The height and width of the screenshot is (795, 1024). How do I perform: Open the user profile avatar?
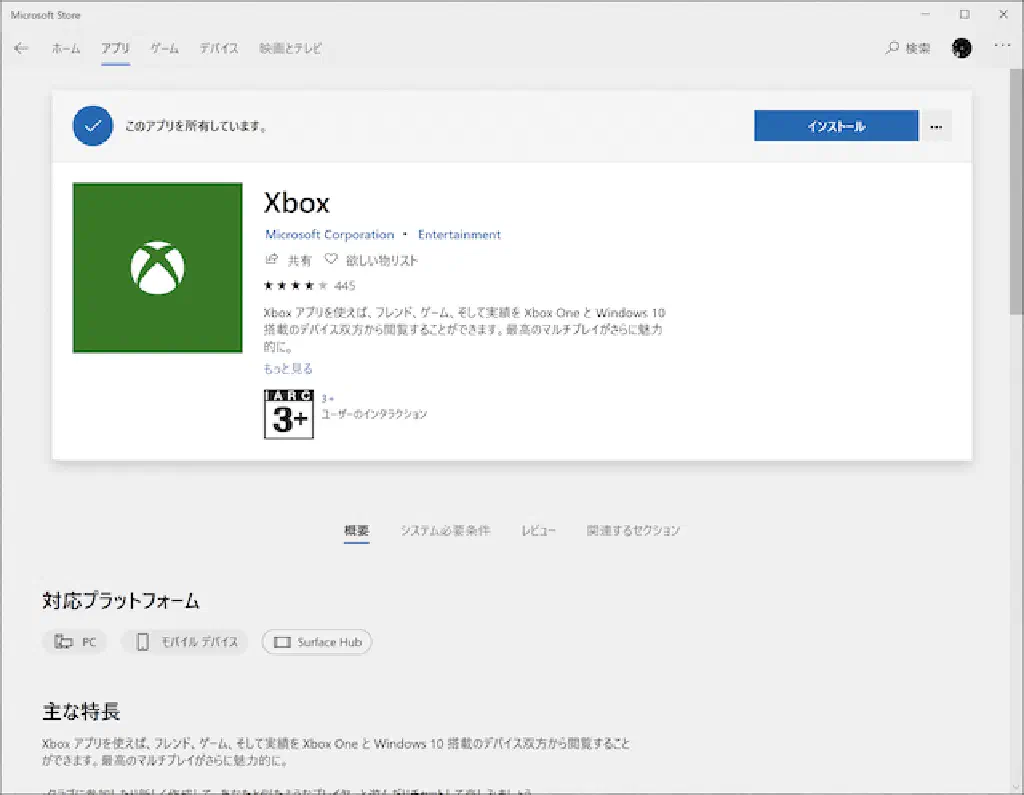pos(962,48)
